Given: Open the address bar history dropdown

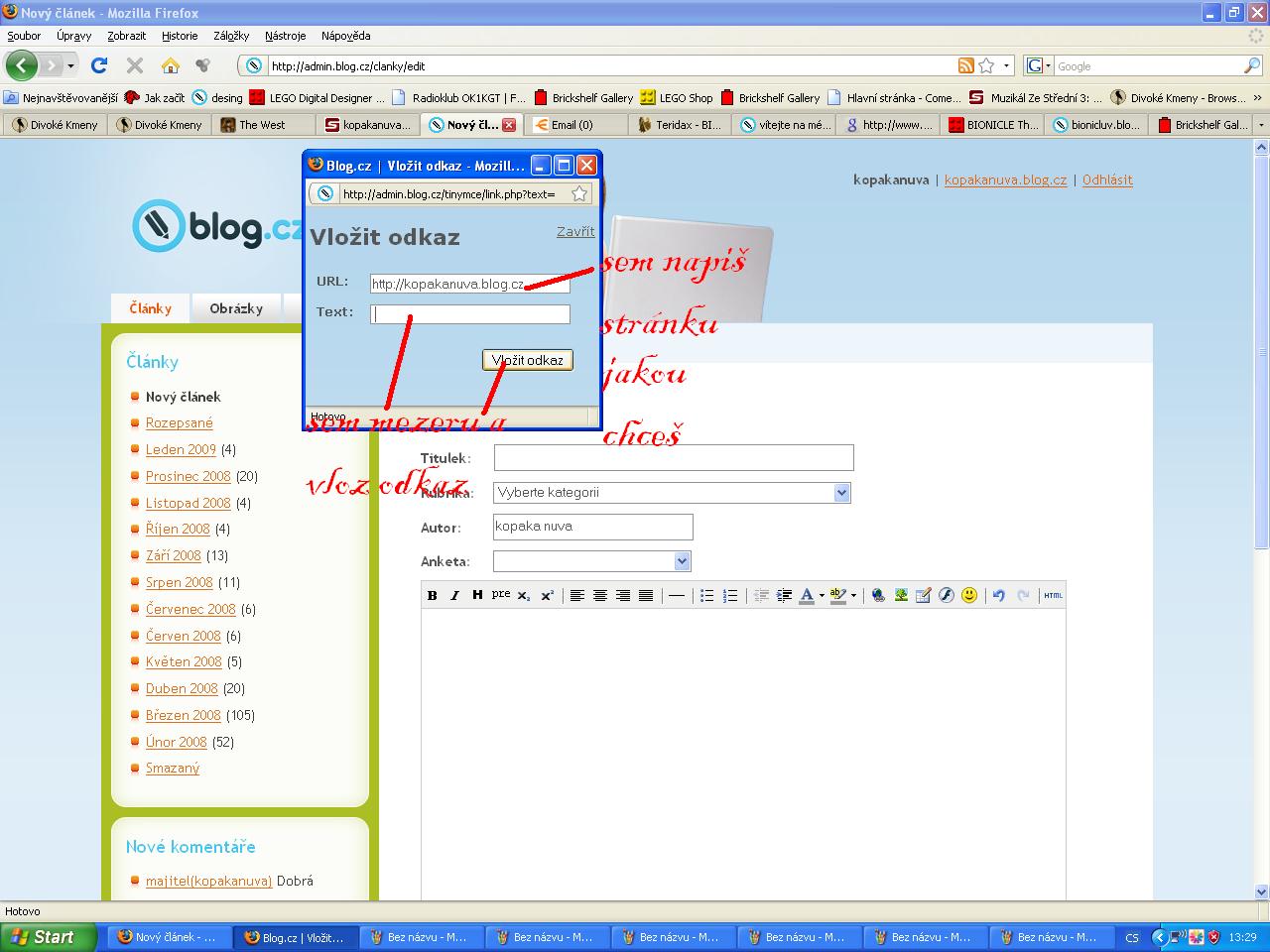Looking at the screenshot, I should [x=1007, y=66].
